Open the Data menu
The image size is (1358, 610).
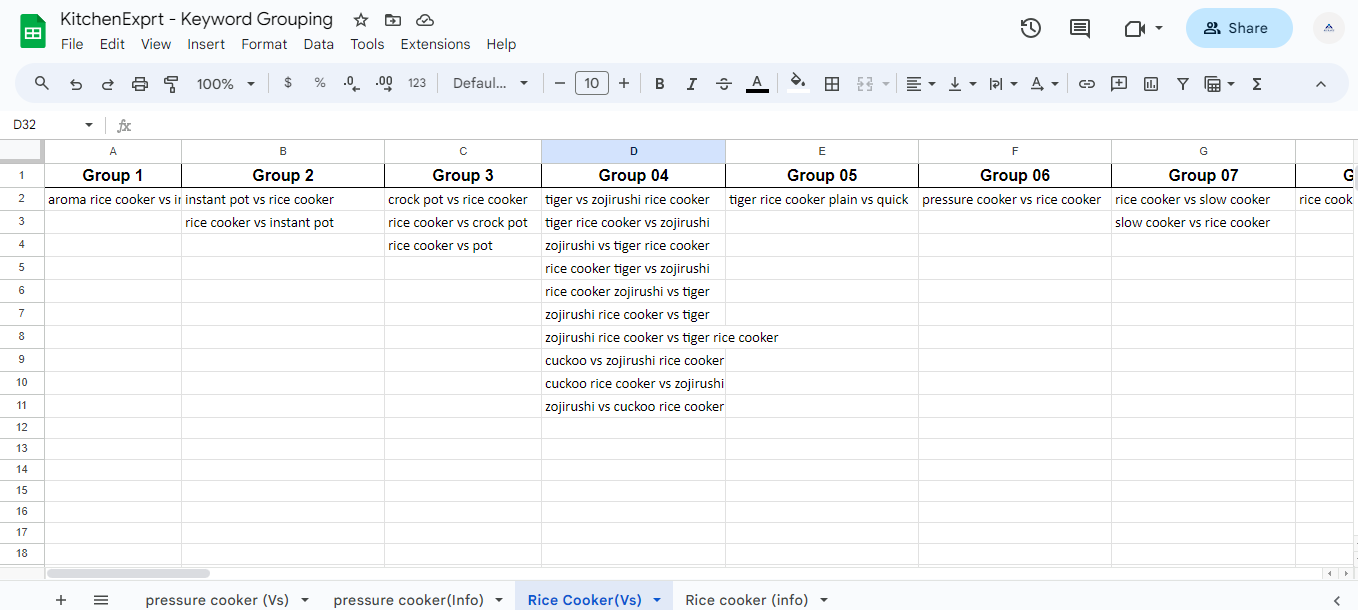pyautogui.click(x=319, y=44)
